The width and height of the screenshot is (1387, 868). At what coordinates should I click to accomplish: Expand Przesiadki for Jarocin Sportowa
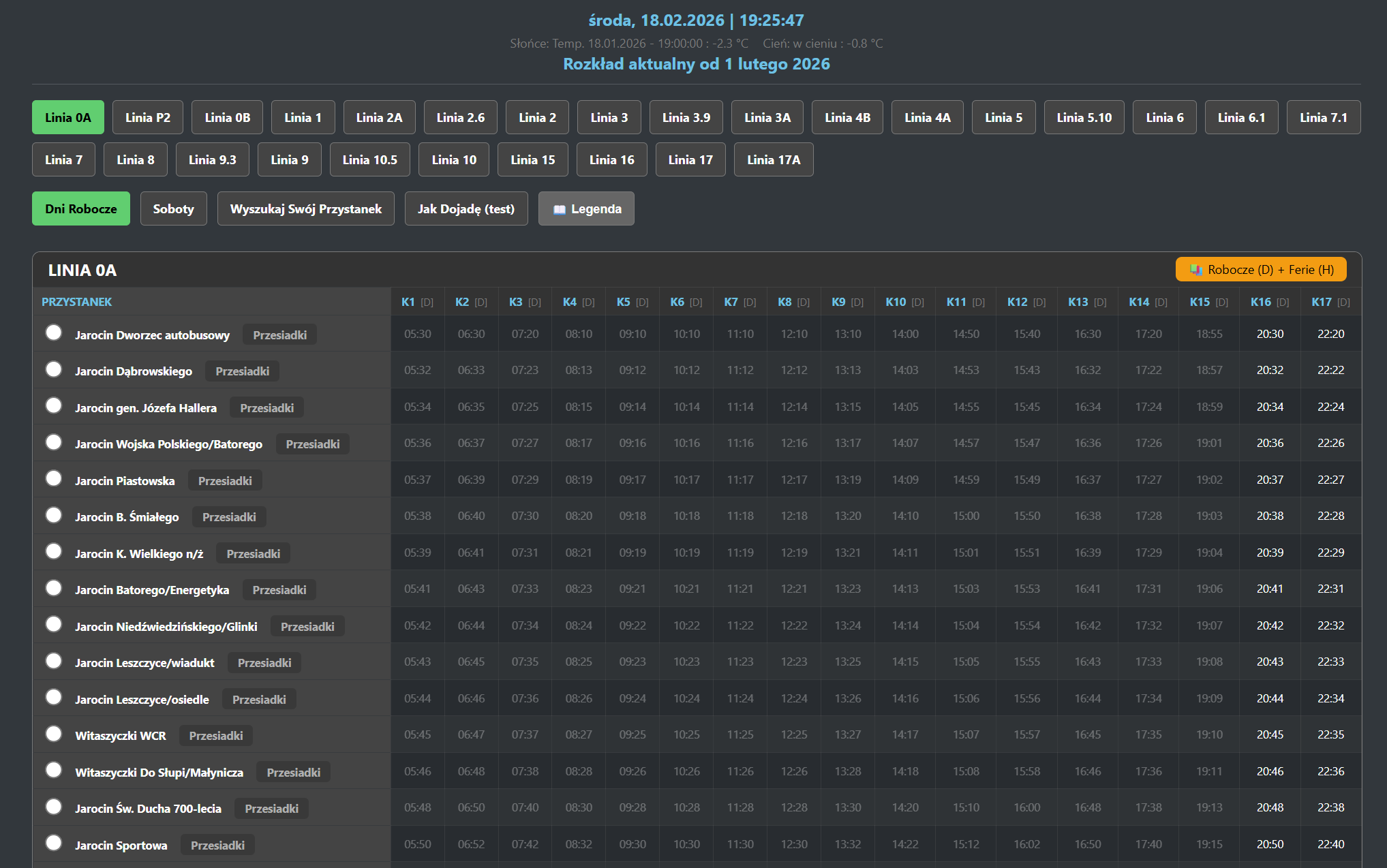tap(217, 846)
